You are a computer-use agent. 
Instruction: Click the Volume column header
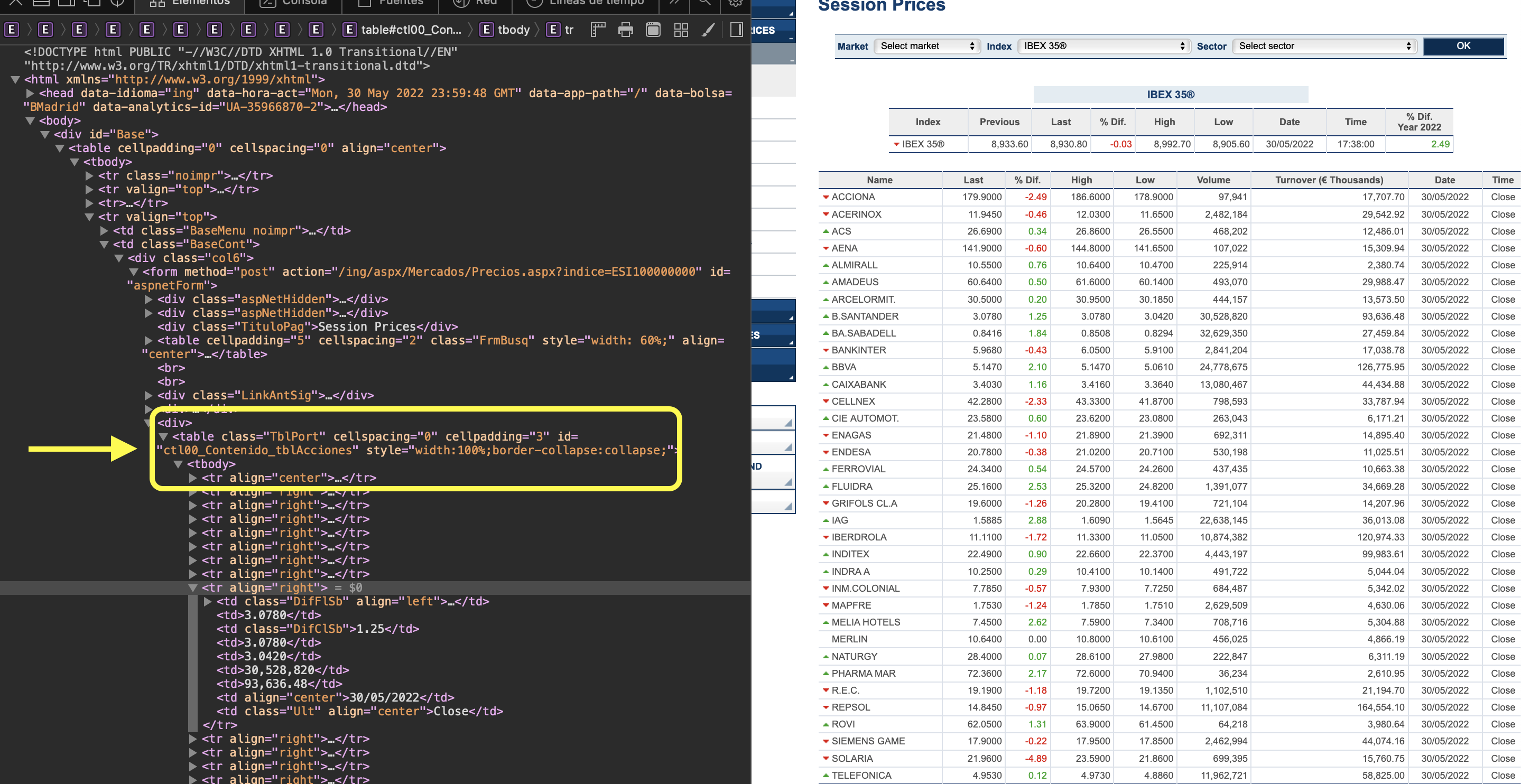pyautogui.click(x=1213, y=180)
